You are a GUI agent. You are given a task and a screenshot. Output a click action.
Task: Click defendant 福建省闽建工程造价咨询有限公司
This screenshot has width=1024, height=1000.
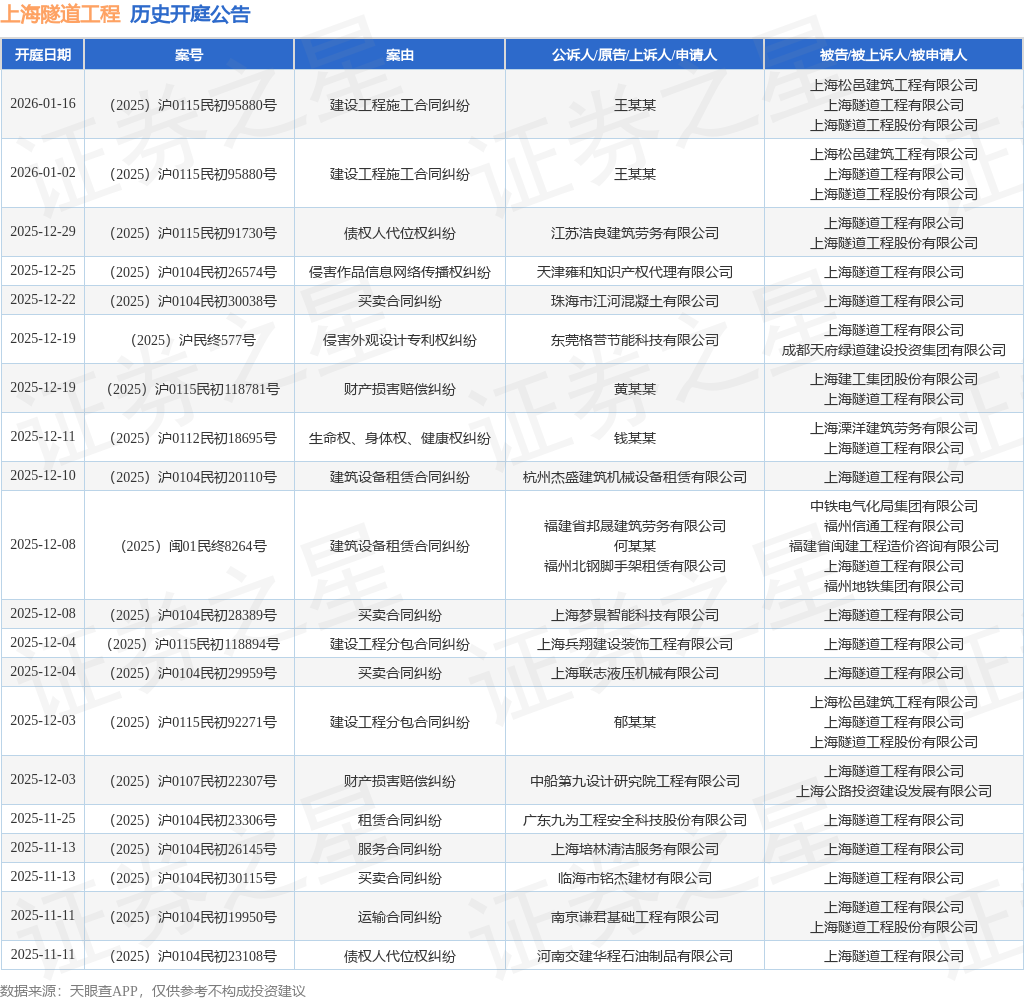[x=894, y=546]
